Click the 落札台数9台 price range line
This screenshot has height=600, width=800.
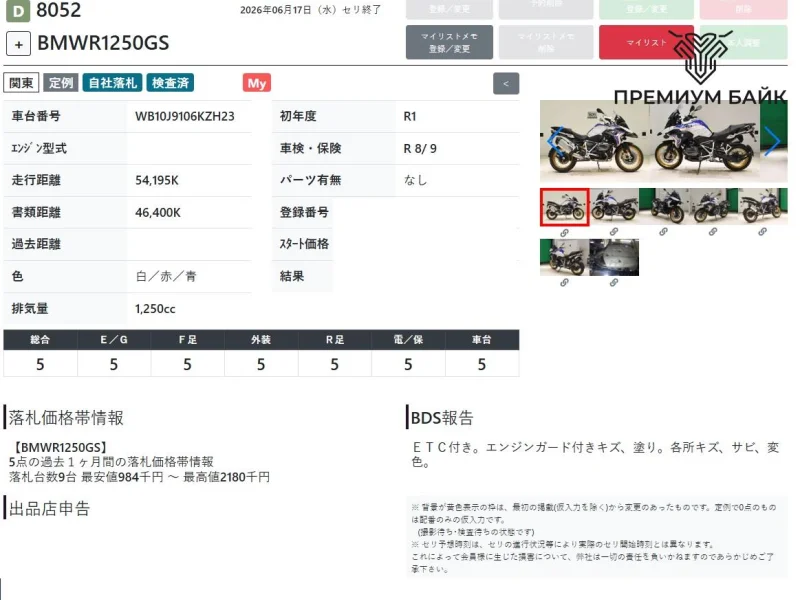(139, 477)
